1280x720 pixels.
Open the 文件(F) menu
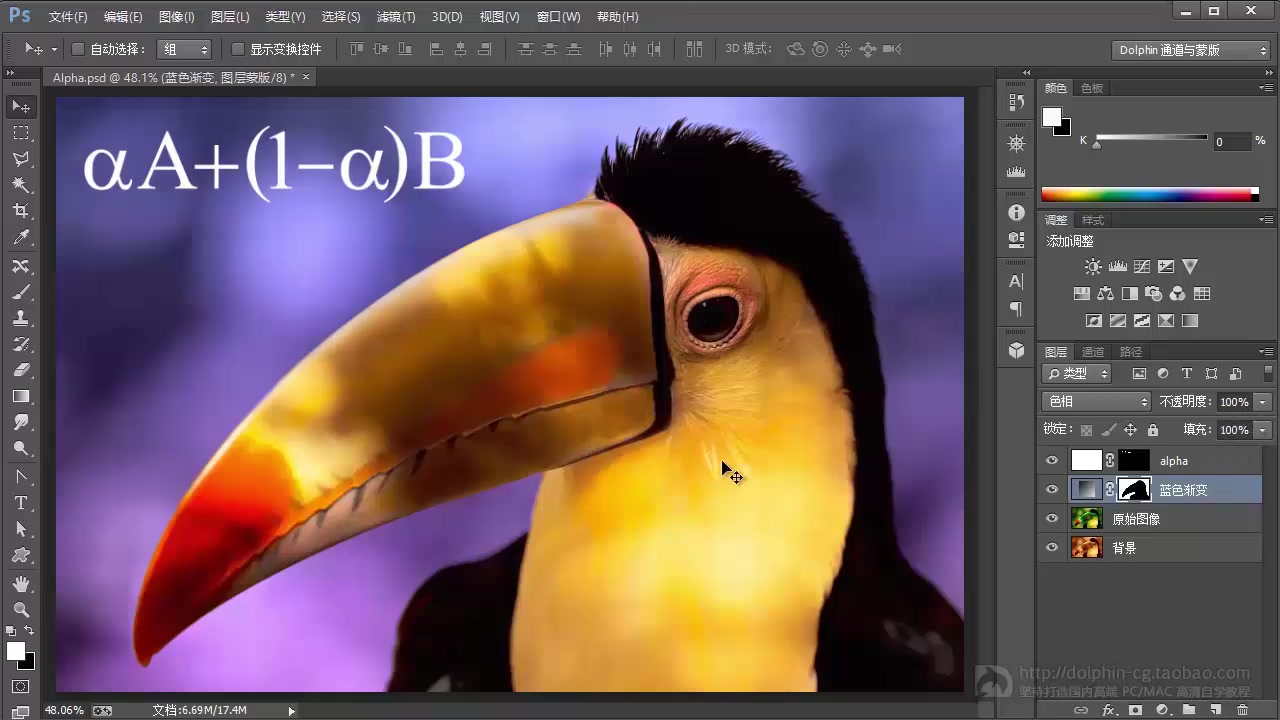pyautogui.click(x=68, y=17)
